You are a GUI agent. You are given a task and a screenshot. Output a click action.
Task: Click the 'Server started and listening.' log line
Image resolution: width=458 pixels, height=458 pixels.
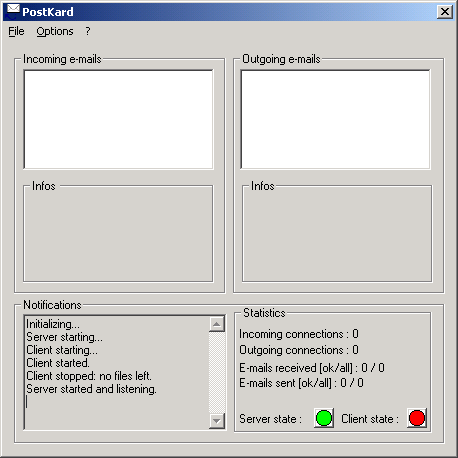tap(91, 389)
